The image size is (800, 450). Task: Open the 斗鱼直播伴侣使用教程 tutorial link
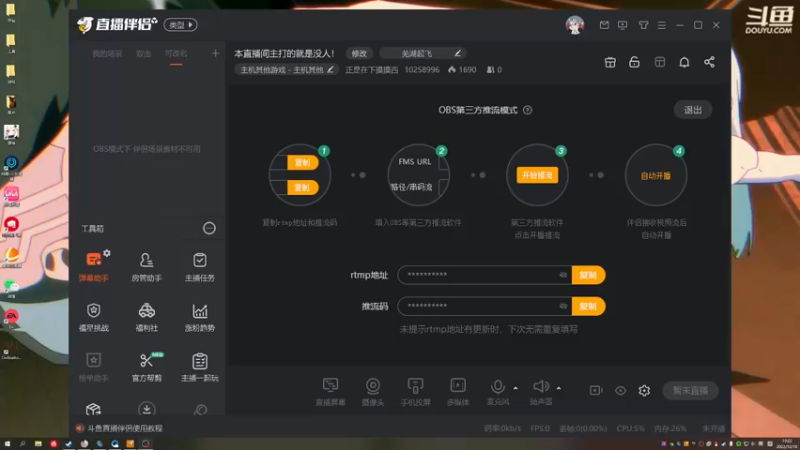coord(125,428)
